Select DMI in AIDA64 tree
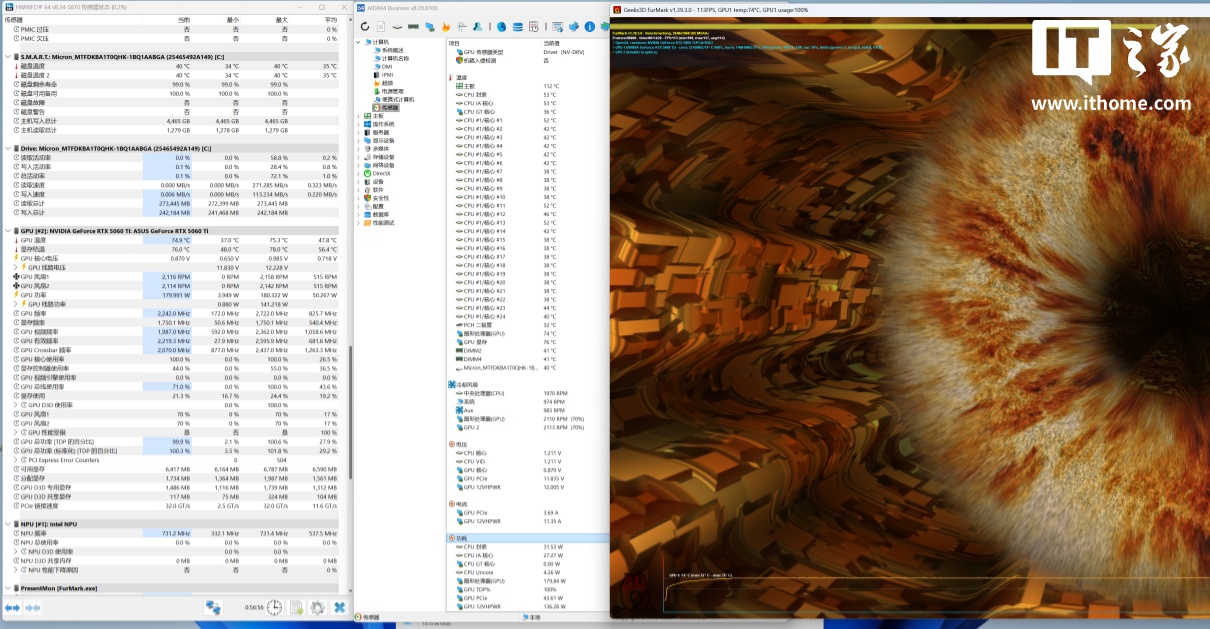Screen dimensions: 1210x629 click(386, 66)
